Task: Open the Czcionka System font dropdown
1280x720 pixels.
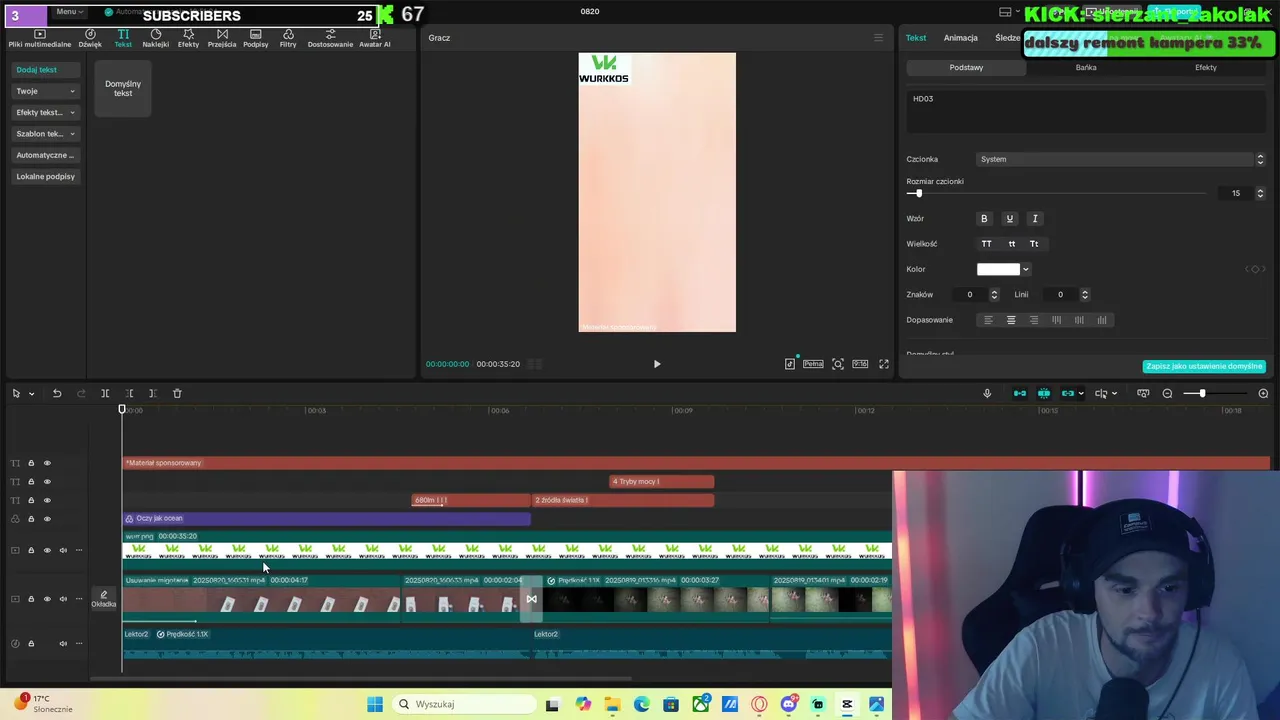Action: [1121, 159]
